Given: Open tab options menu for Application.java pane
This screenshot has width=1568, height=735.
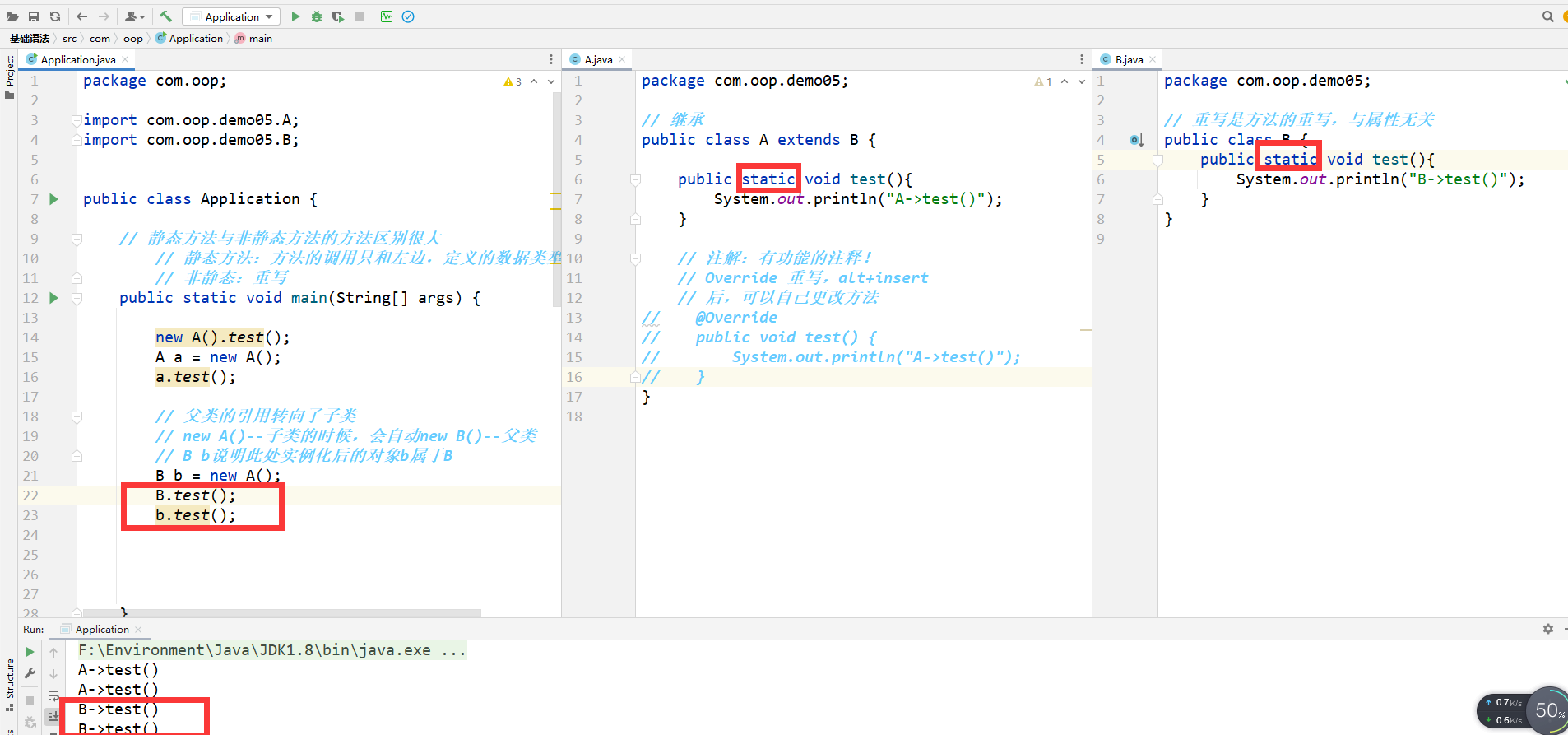Looking at the screenshot, I should click(x=551, y=59).
